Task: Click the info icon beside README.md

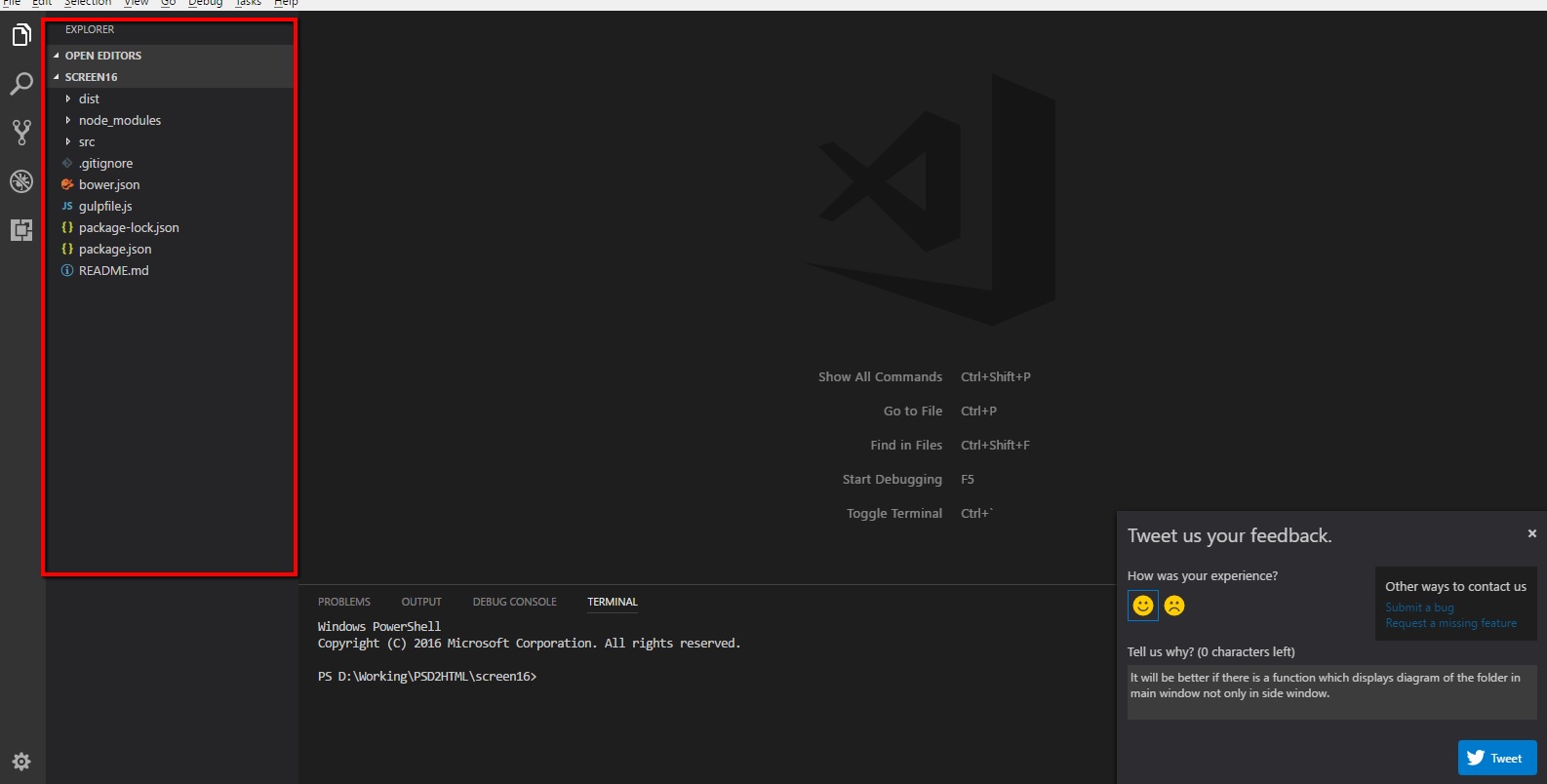Action: tap(67, 270)
